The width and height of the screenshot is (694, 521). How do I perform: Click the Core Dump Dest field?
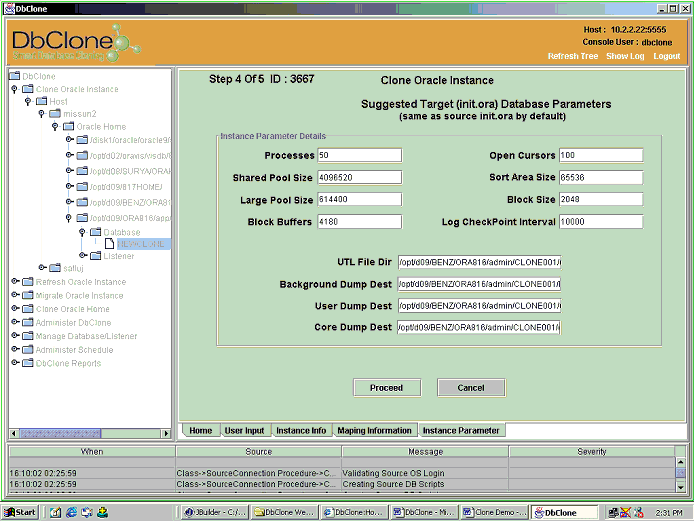(x=479, y=328)
